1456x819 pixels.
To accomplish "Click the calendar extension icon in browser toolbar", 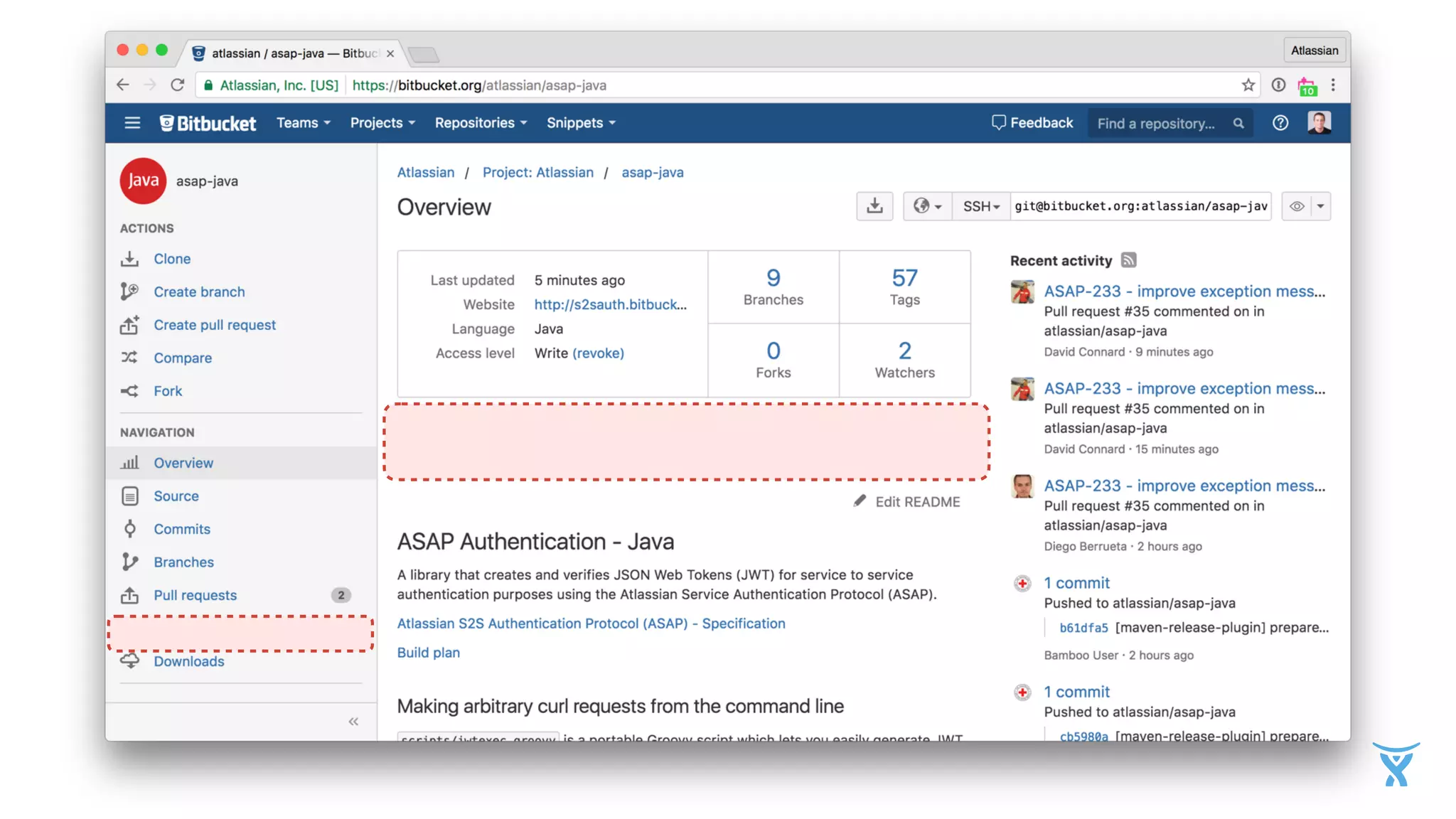I will point(1307,86).
